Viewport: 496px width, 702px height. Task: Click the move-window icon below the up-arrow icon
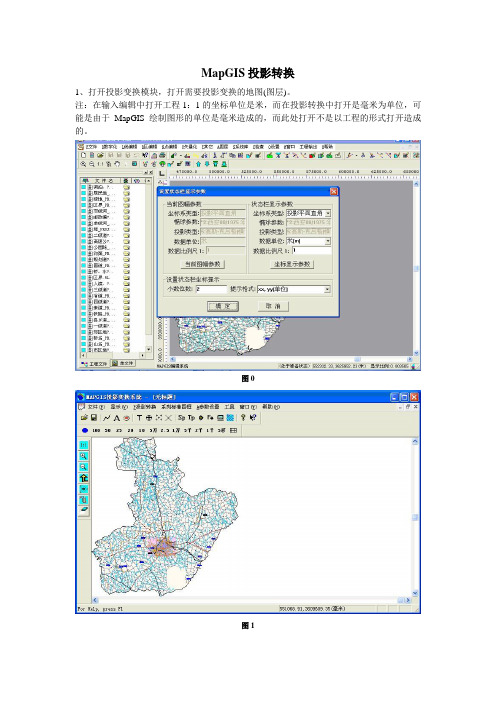pyautogui.click(x=84, y=489)
